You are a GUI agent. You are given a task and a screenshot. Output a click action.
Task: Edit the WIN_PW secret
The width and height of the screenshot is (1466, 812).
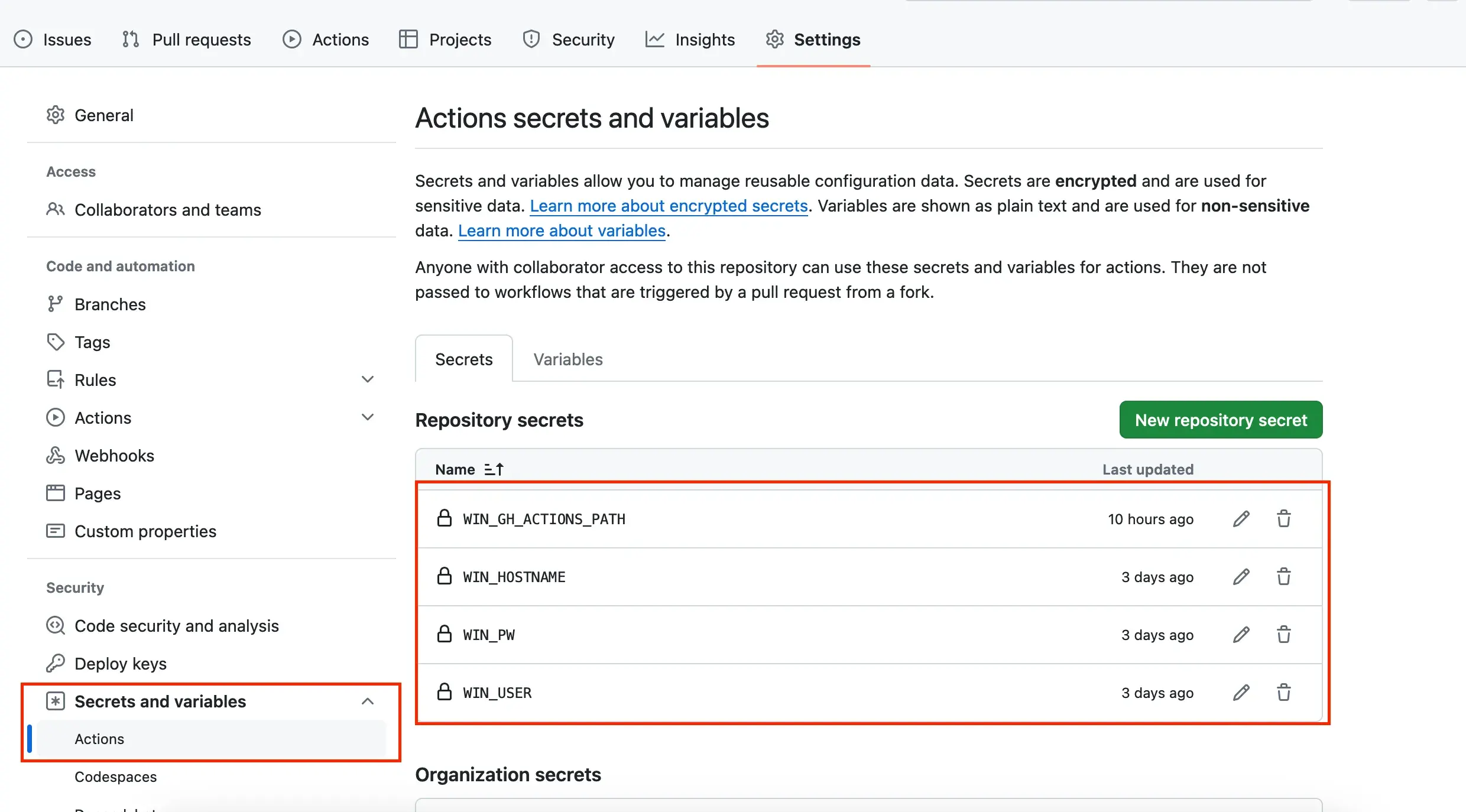1241,635
